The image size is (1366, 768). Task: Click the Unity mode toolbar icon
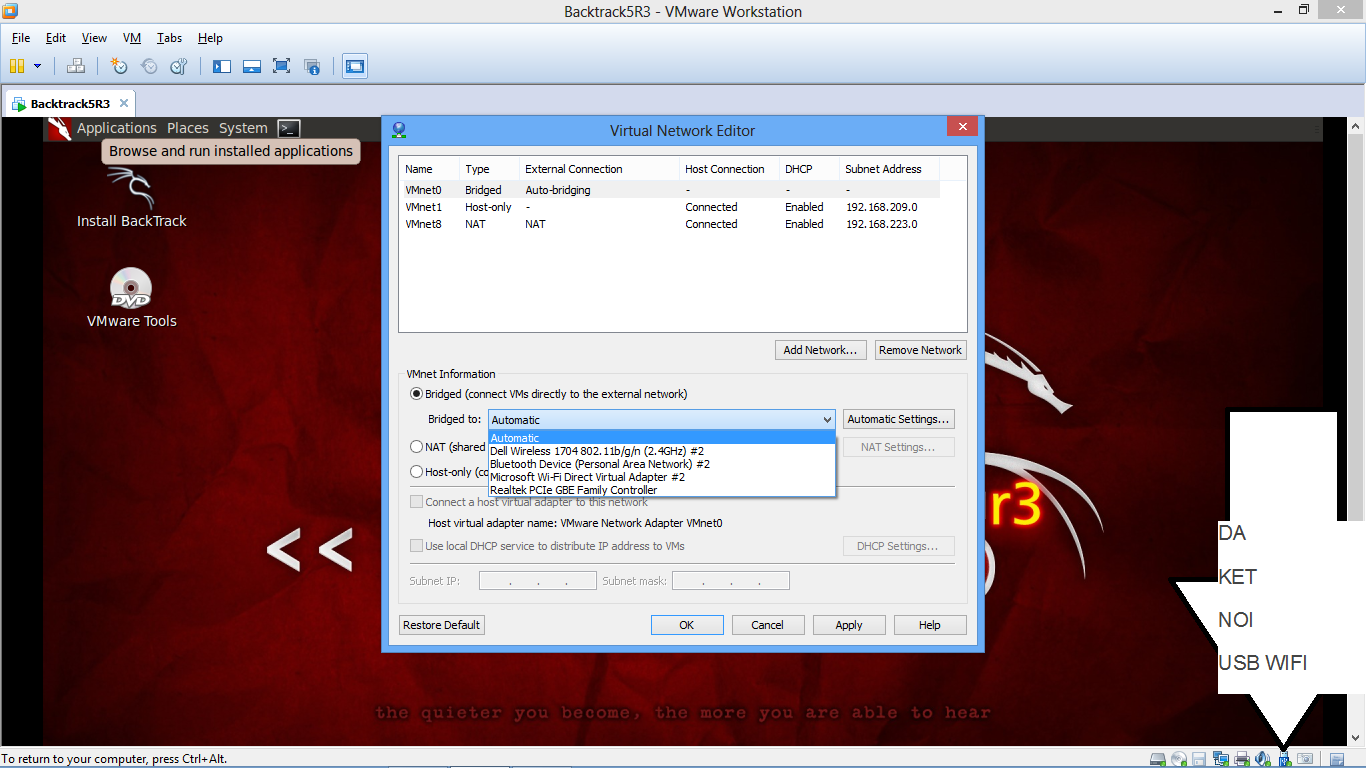point(312,66)
